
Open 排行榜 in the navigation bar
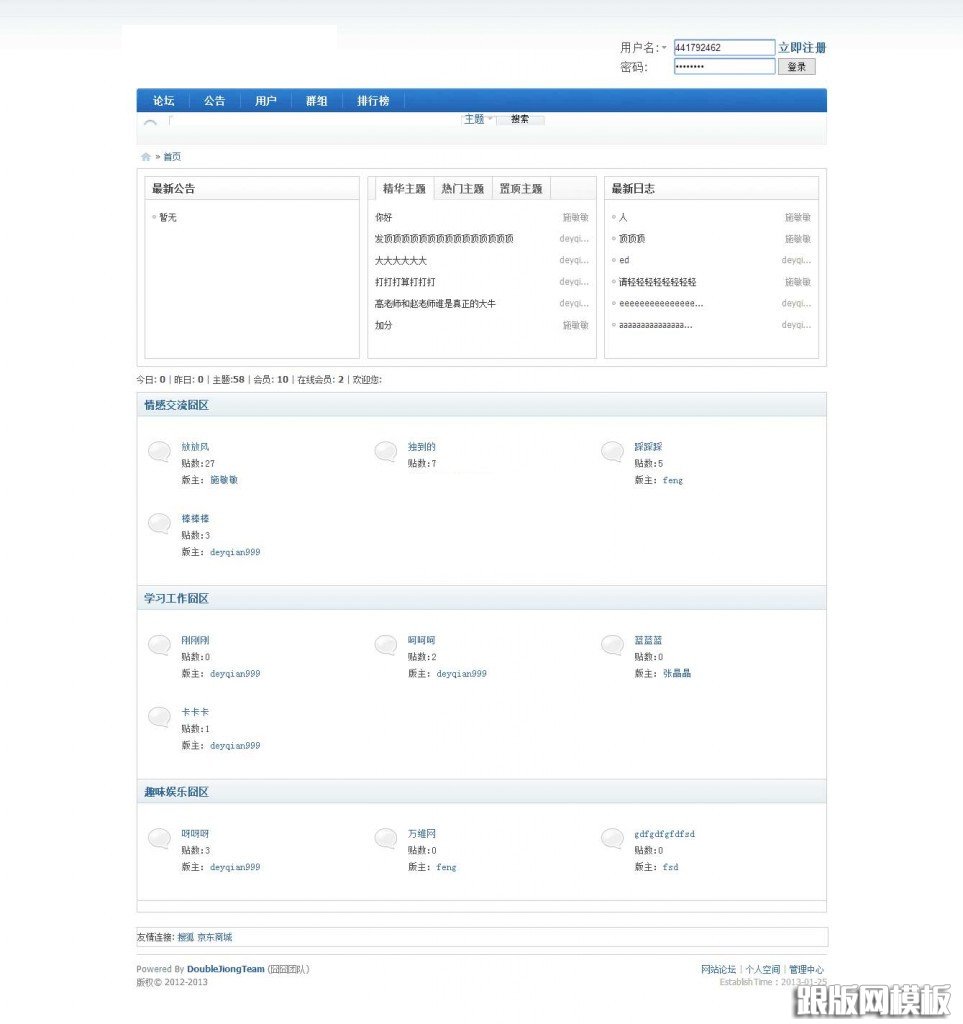tap(373, 101)
